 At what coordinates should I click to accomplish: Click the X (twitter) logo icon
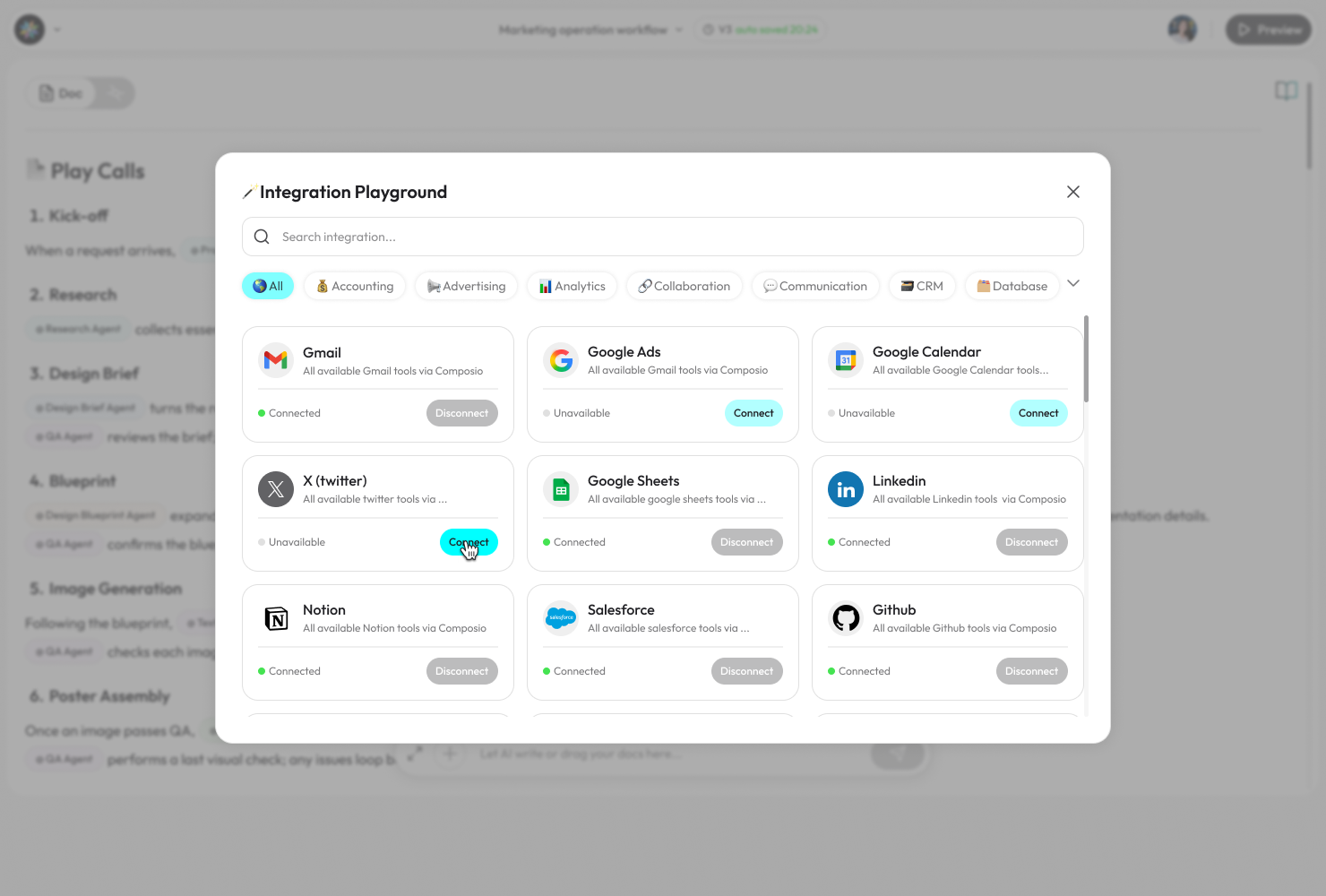tap(276, 489)
